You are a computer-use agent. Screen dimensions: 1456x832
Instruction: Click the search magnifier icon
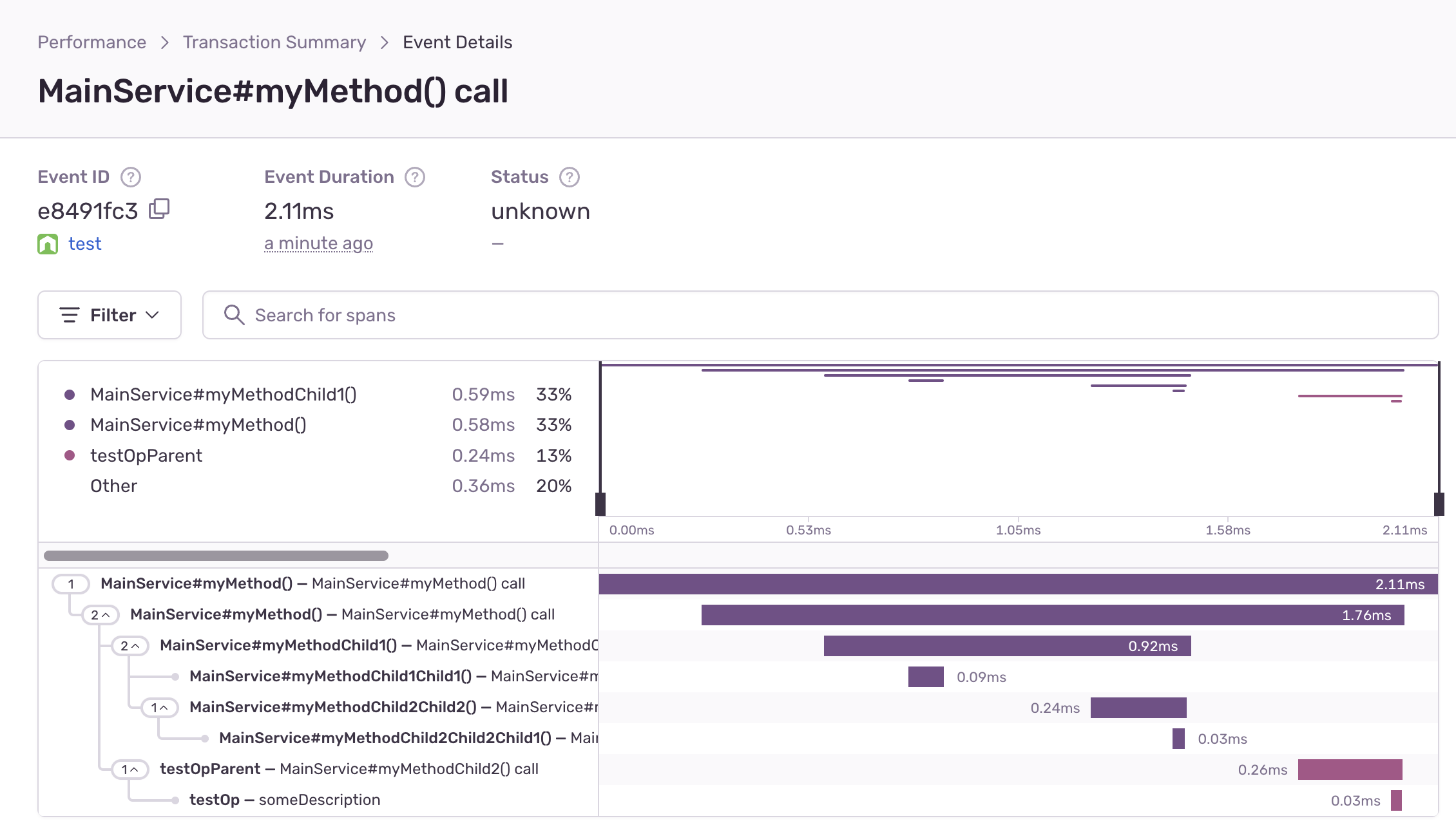click(x=234, y=315)
